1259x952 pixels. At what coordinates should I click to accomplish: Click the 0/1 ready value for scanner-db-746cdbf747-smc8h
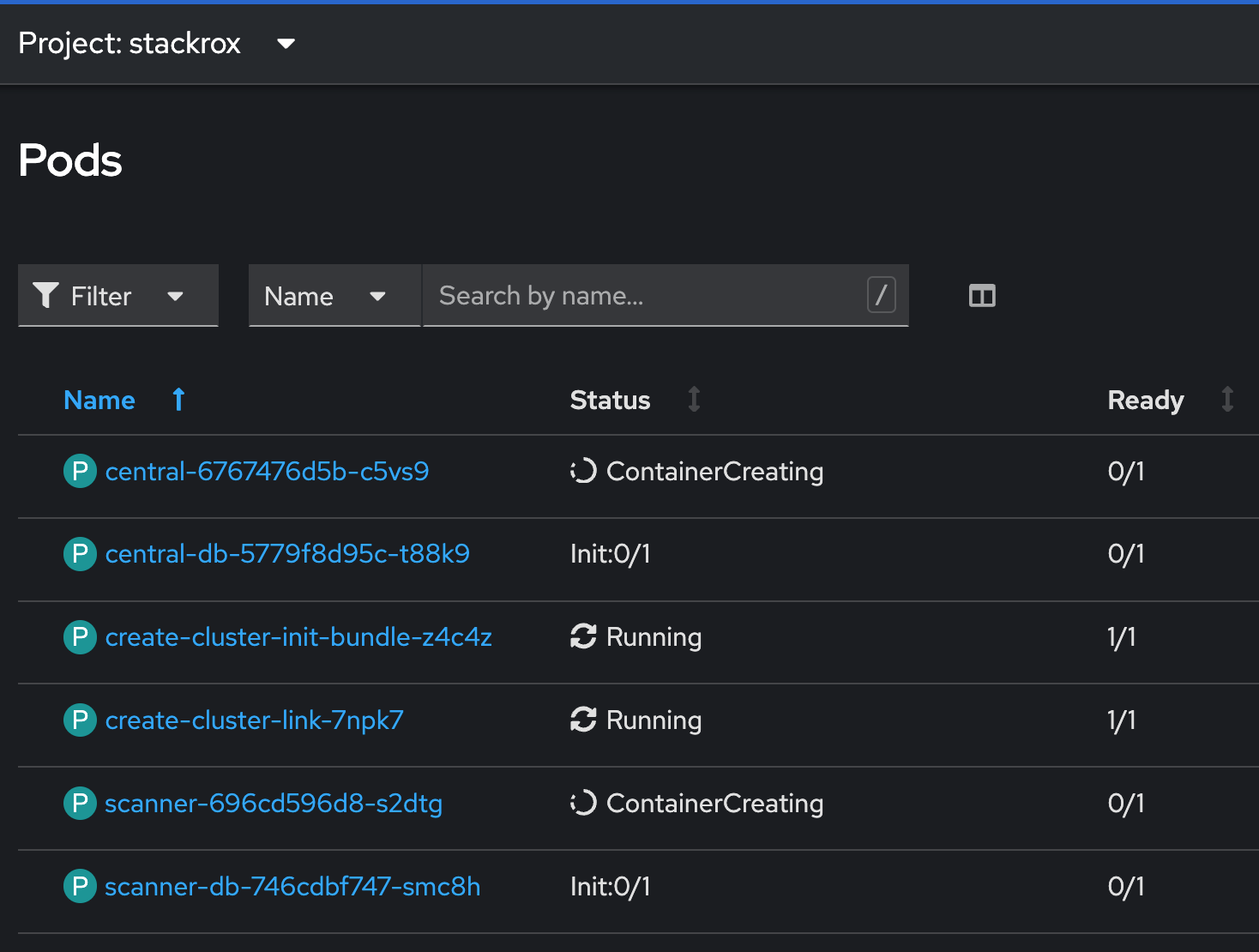click(x=1126, y=887)
